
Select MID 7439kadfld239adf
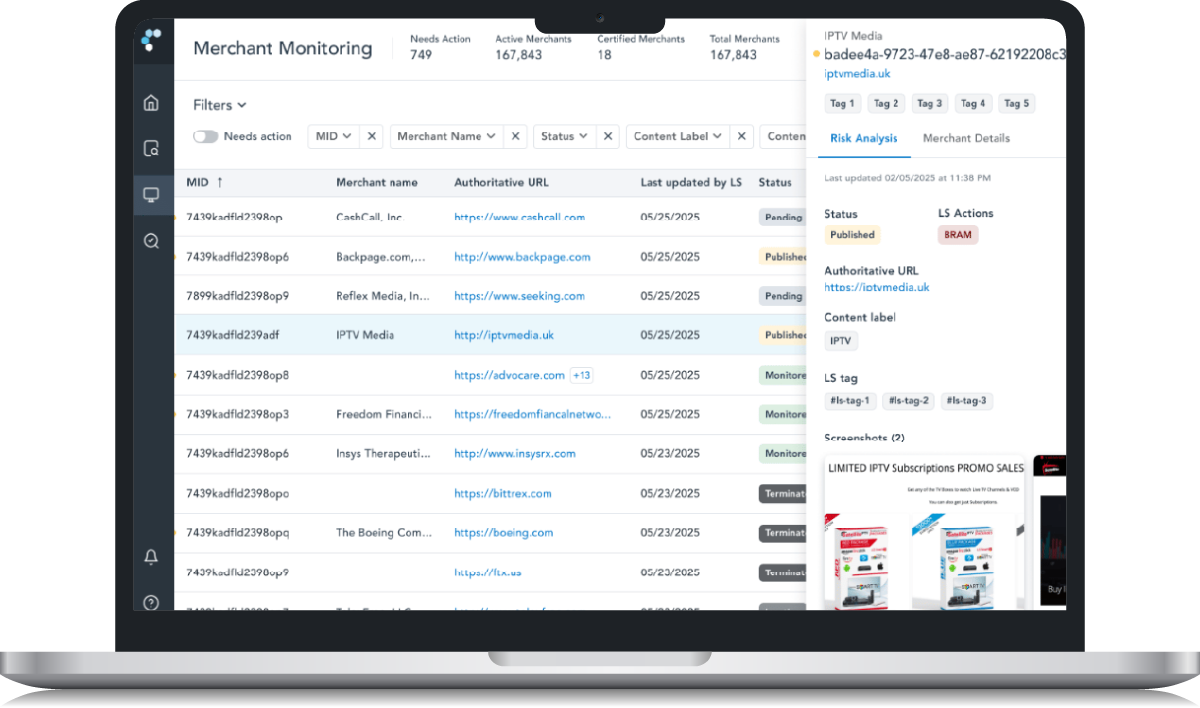point(232,335)
